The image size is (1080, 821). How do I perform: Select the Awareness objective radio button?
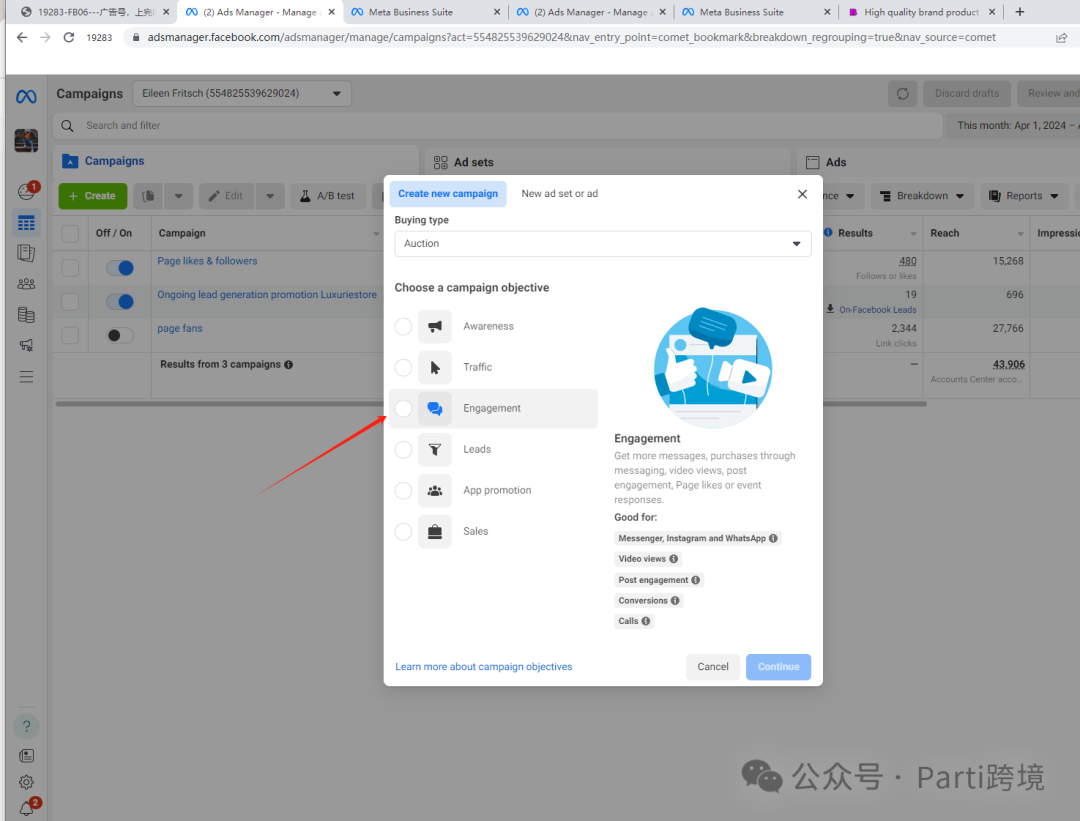tap(403, 326)
